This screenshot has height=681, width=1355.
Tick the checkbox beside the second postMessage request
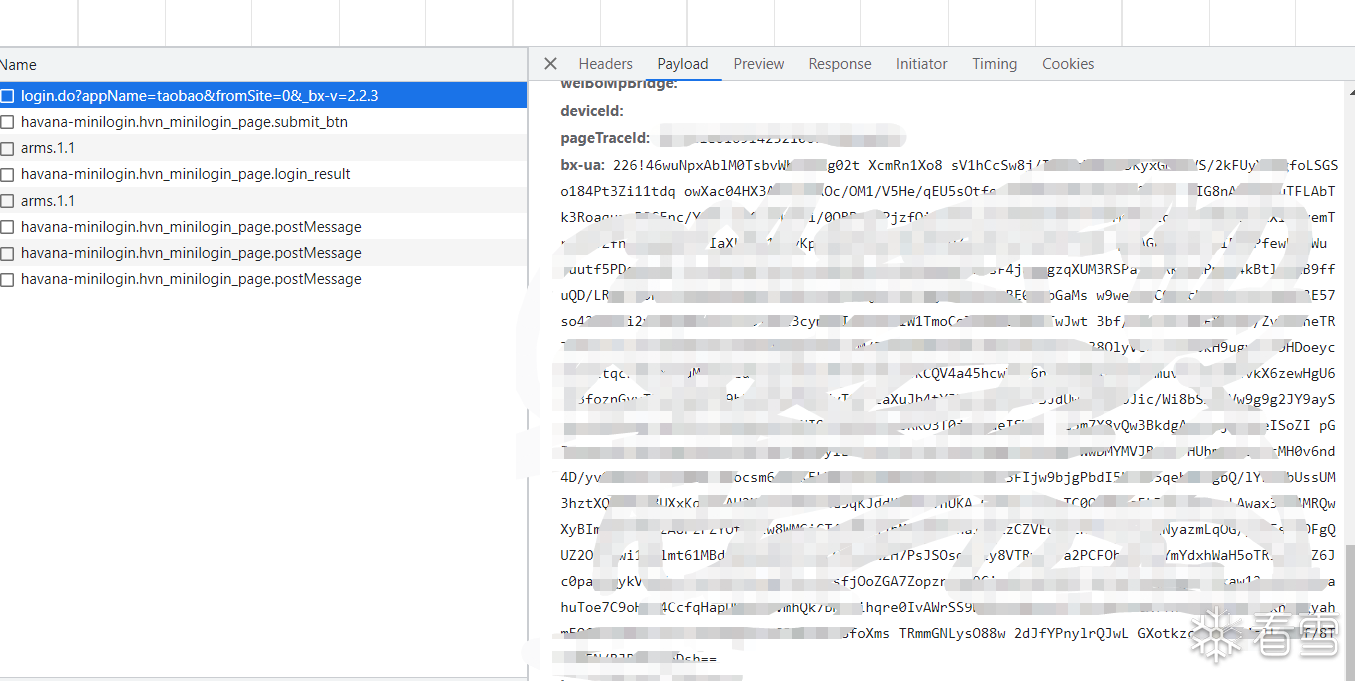pos(7,253)
